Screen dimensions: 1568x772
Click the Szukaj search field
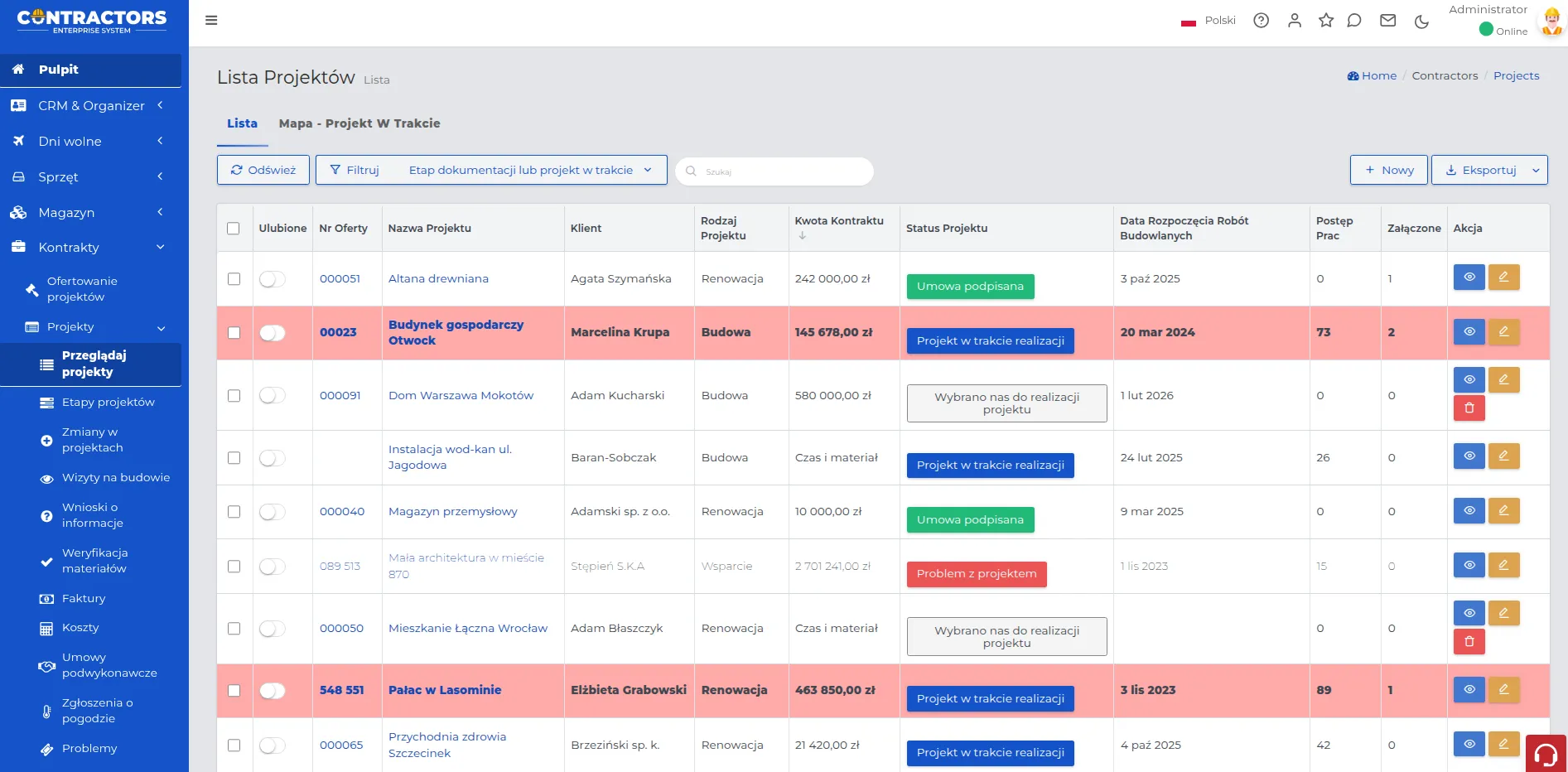click(x=774, y=171)
